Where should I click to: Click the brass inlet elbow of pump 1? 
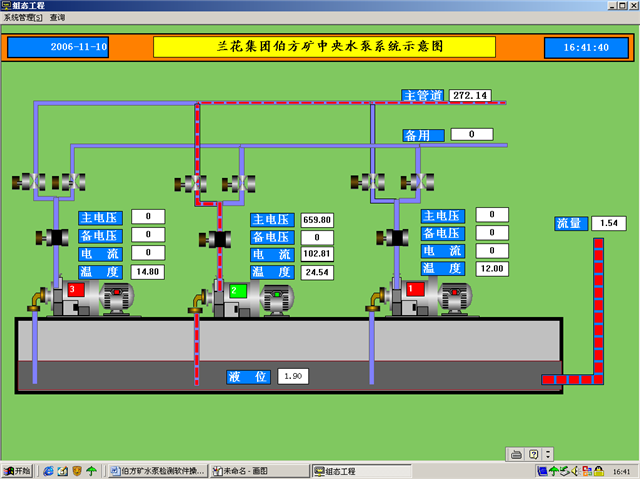click(x=375, y=301)
